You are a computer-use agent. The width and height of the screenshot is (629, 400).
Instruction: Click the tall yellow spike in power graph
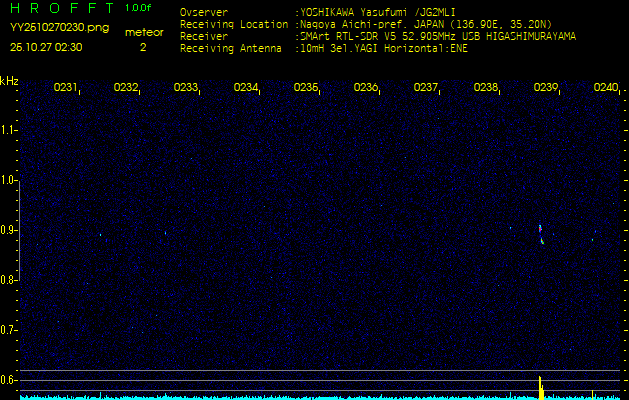(540, 386)
